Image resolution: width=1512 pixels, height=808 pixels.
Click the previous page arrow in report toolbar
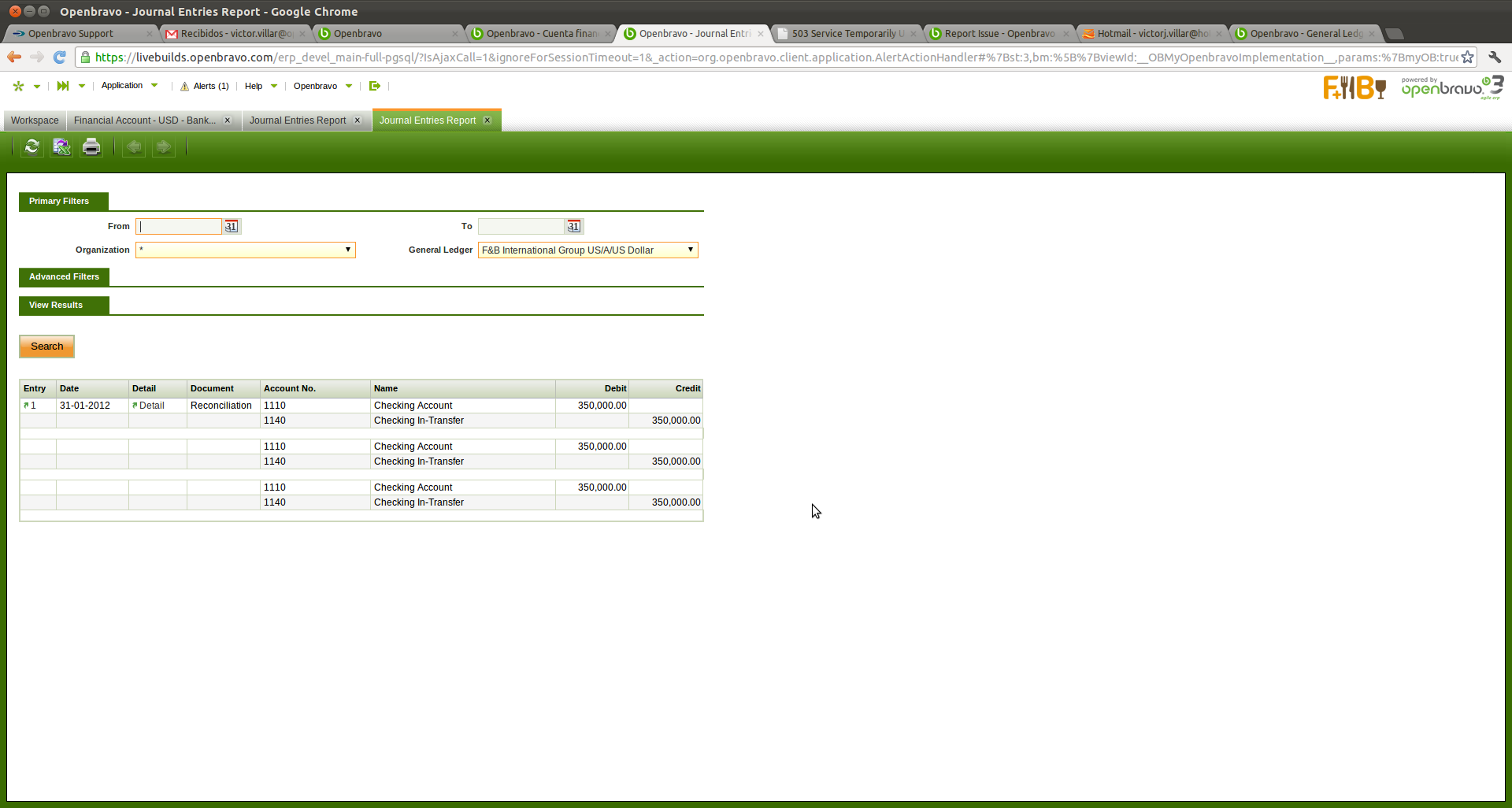pos(134,146)
